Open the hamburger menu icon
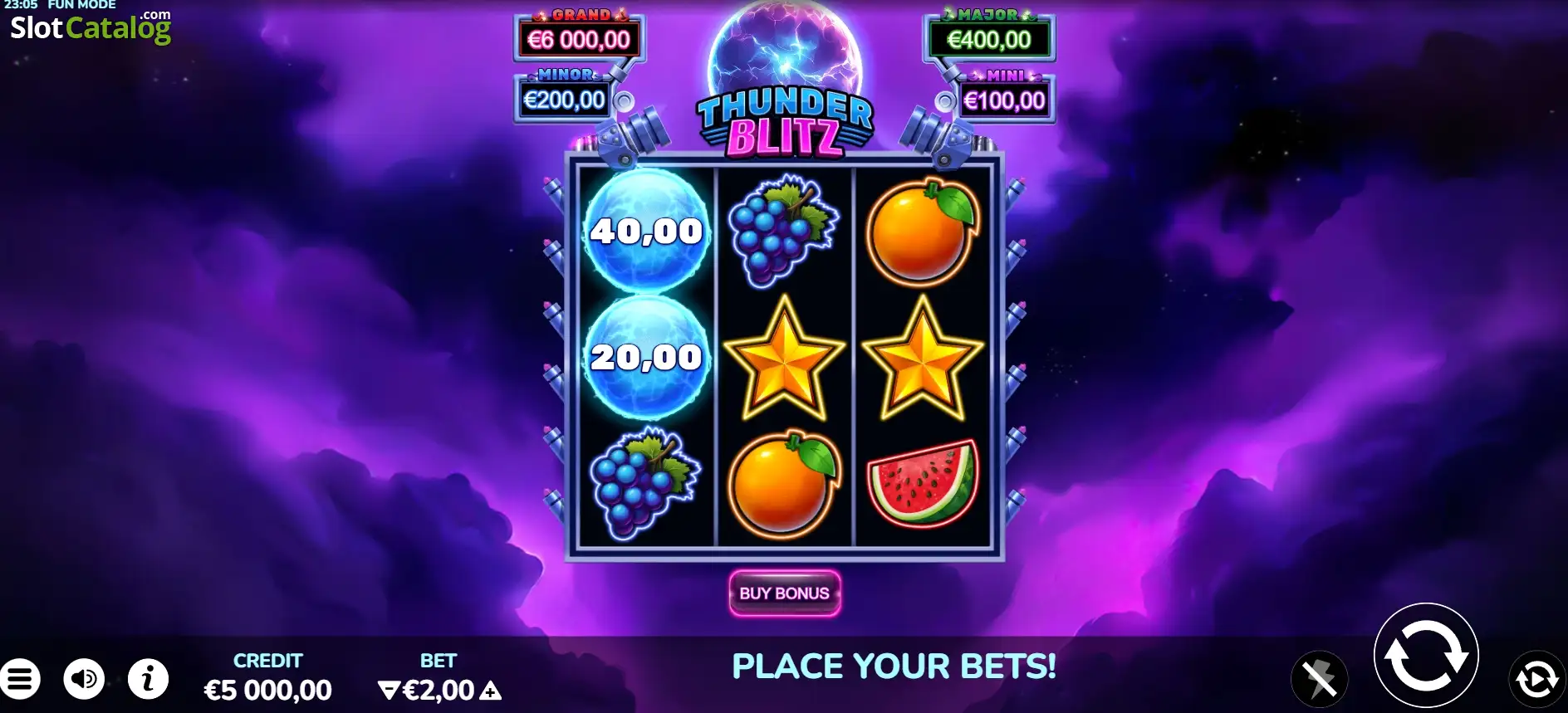1568x713 pixels. 20,679
